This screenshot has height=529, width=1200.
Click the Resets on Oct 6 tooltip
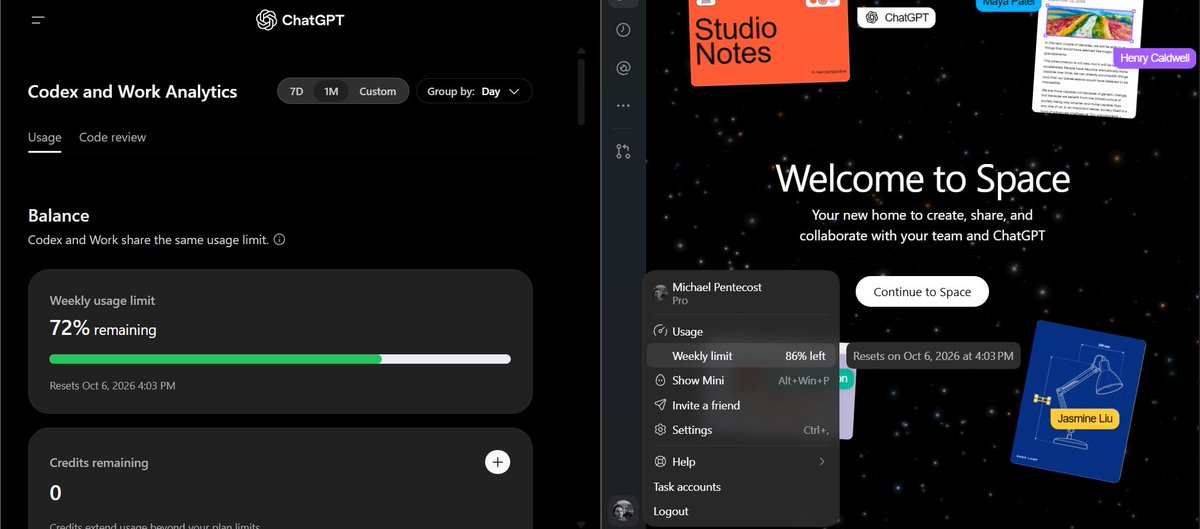[933, 356]
